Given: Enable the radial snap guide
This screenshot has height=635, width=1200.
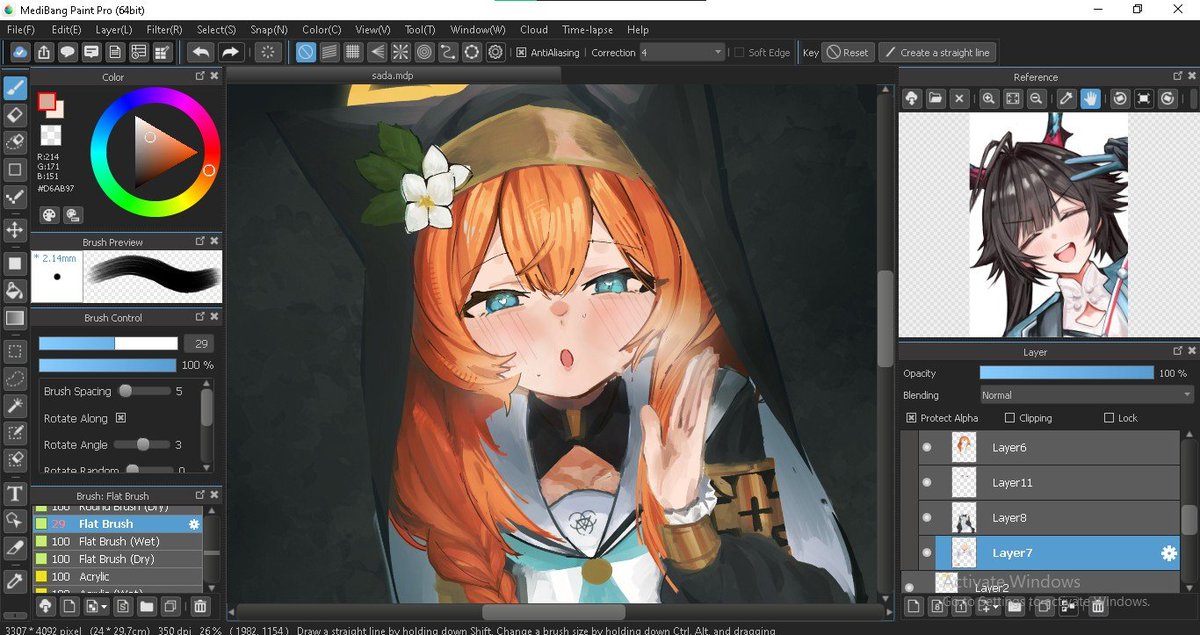Looking at the screenshot, I should coord(400,52).
